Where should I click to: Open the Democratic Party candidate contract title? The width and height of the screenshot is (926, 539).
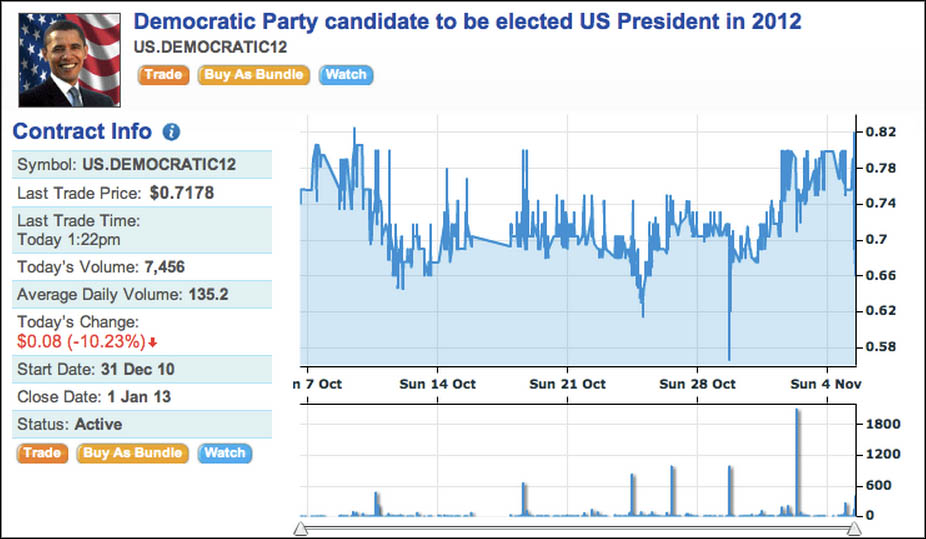tap(467, 21)
